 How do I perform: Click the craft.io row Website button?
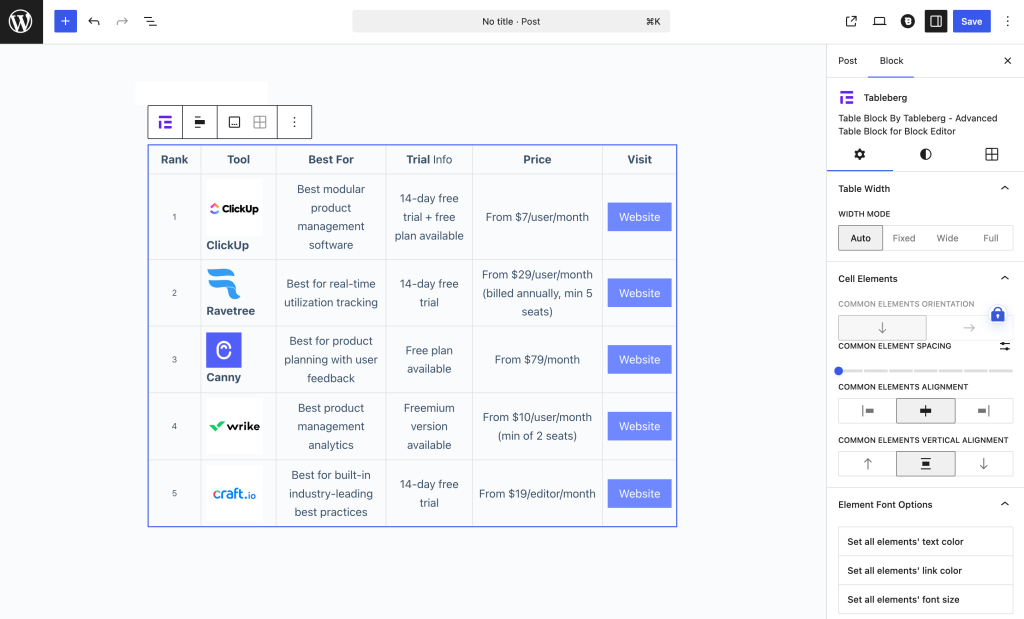pyautogui.click(x=639, y=494)
